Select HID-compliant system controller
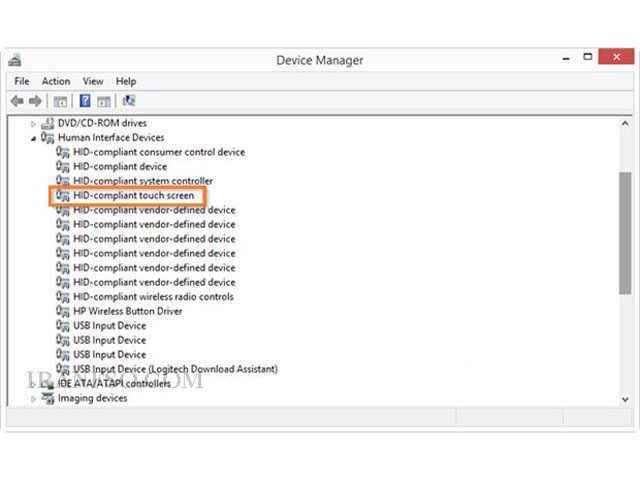 (x=143, y=181)
